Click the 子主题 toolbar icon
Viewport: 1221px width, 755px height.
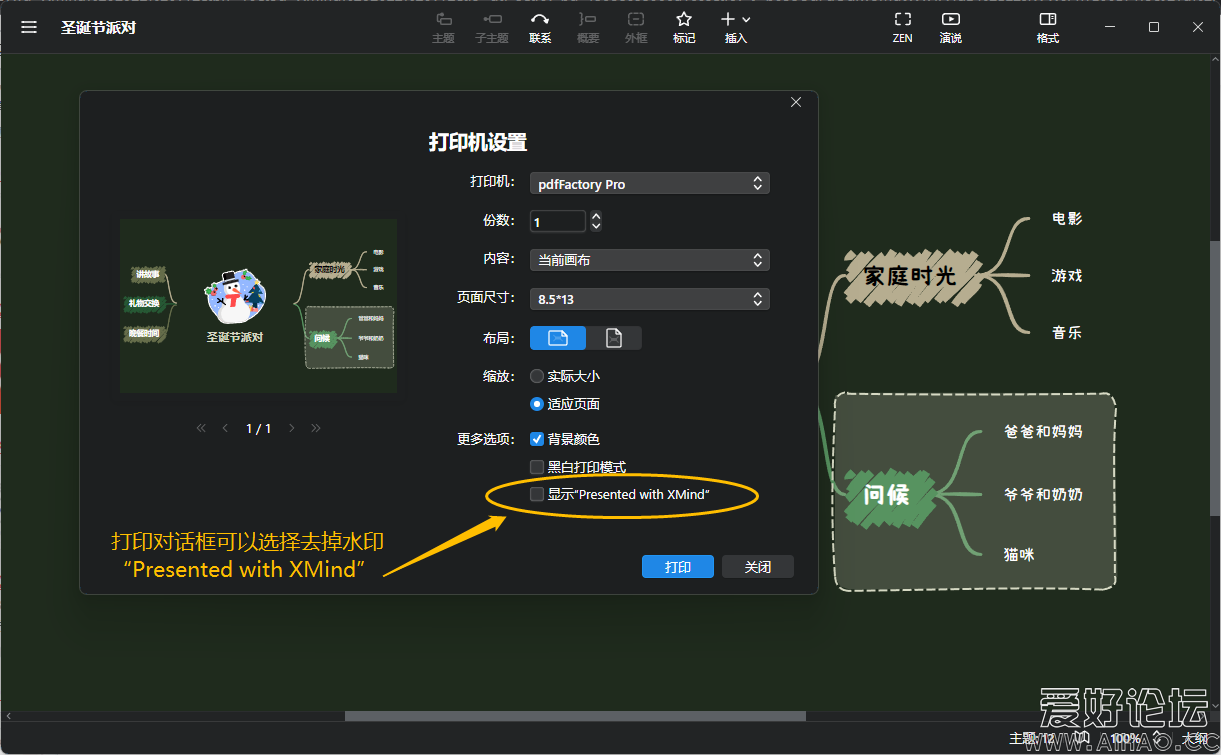(x=491, y=28)
